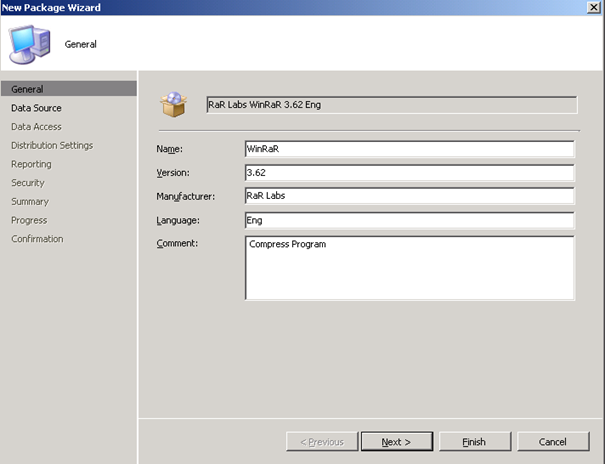Select the General wizard step

[x=69, y=89]
